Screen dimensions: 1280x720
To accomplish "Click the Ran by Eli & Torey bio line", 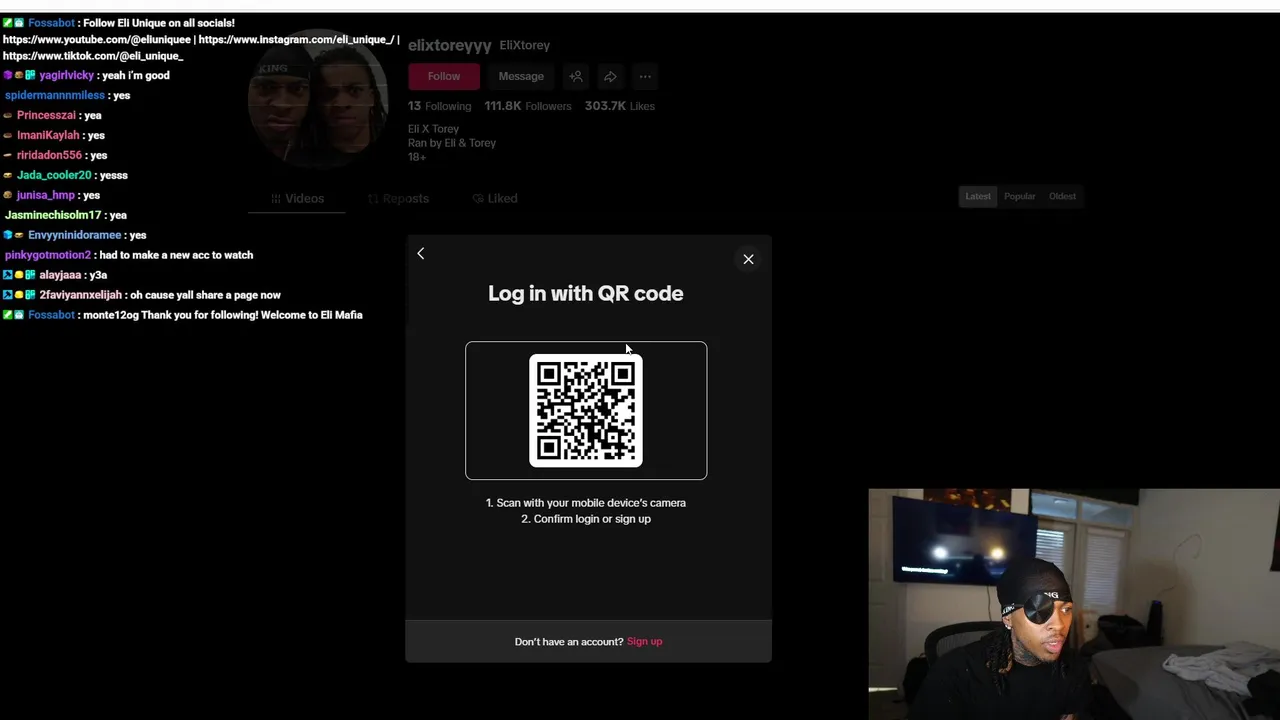I will point(452,143).
